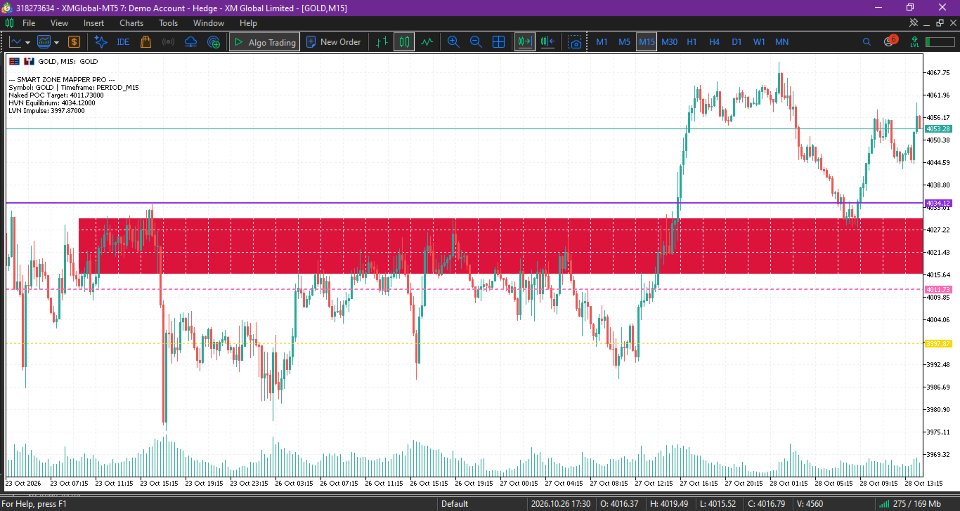
Task: Open the File menu
Action: tap(29, 23)
